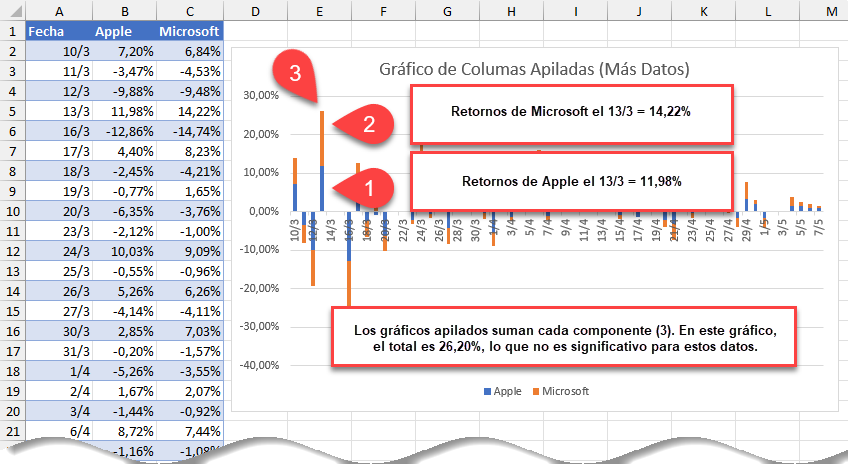Select entire column B by its header
This screenshot has height=464, width=848.
[124, 11]
